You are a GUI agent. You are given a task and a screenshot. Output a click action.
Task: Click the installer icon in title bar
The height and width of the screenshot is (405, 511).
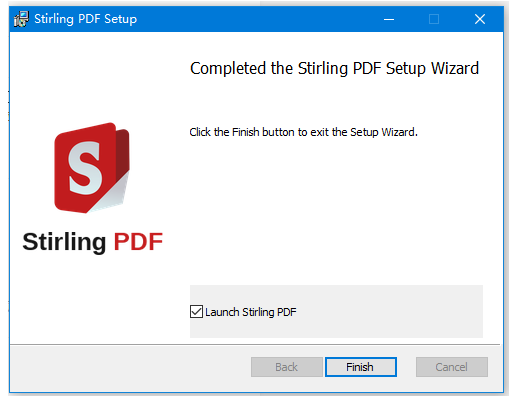click(x=21, y=19)
